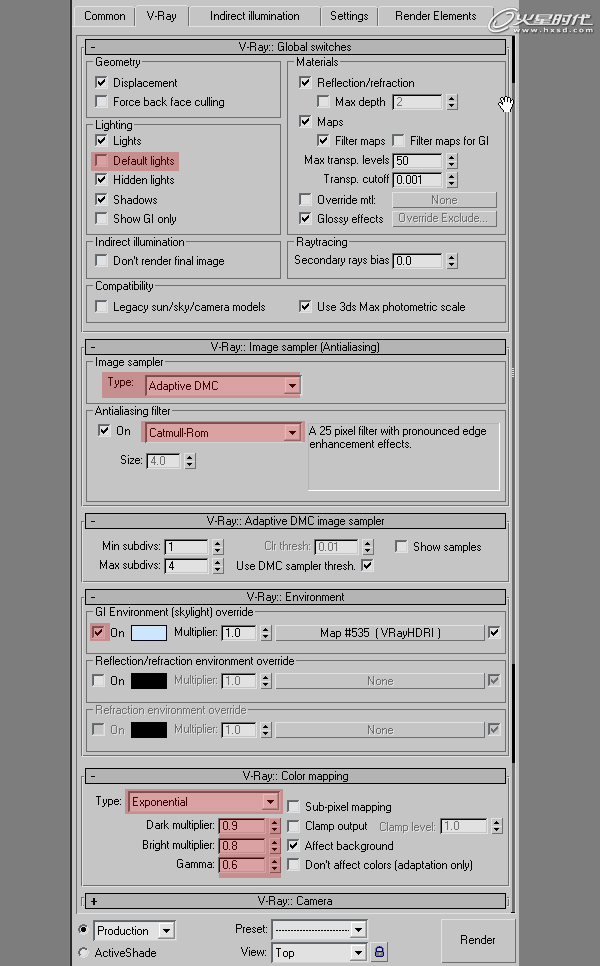Screen dimensions: 600x966
Task: Open the Indirect illumination tab
Action: tap(254, 16)
